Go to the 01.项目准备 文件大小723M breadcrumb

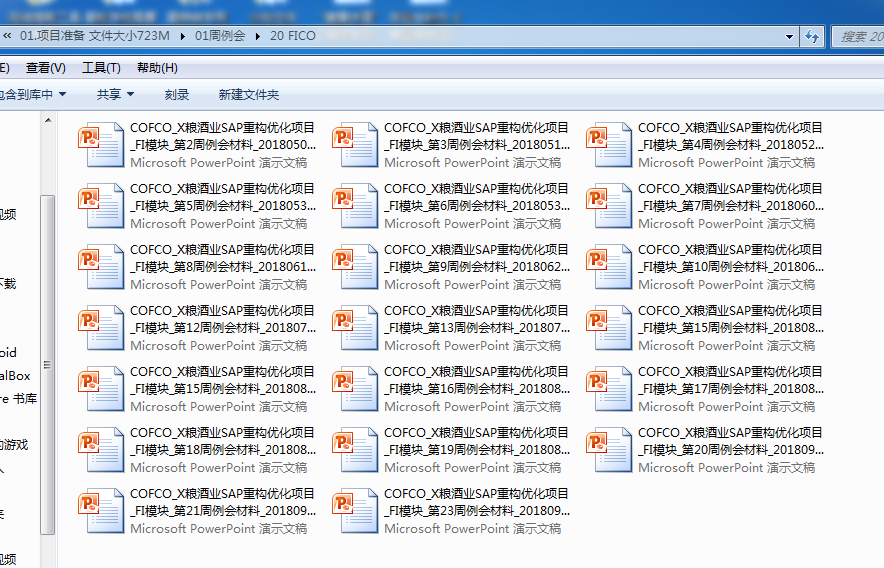coord(95,36)
